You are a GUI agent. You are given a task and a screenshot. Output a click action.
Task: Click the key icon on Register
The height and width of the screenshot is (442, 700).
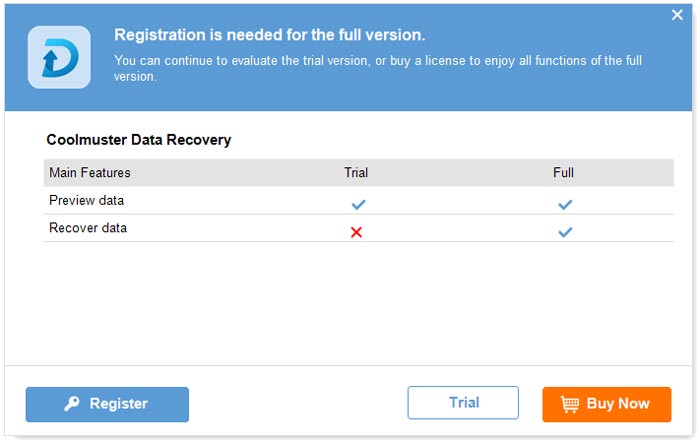[72, 404]
